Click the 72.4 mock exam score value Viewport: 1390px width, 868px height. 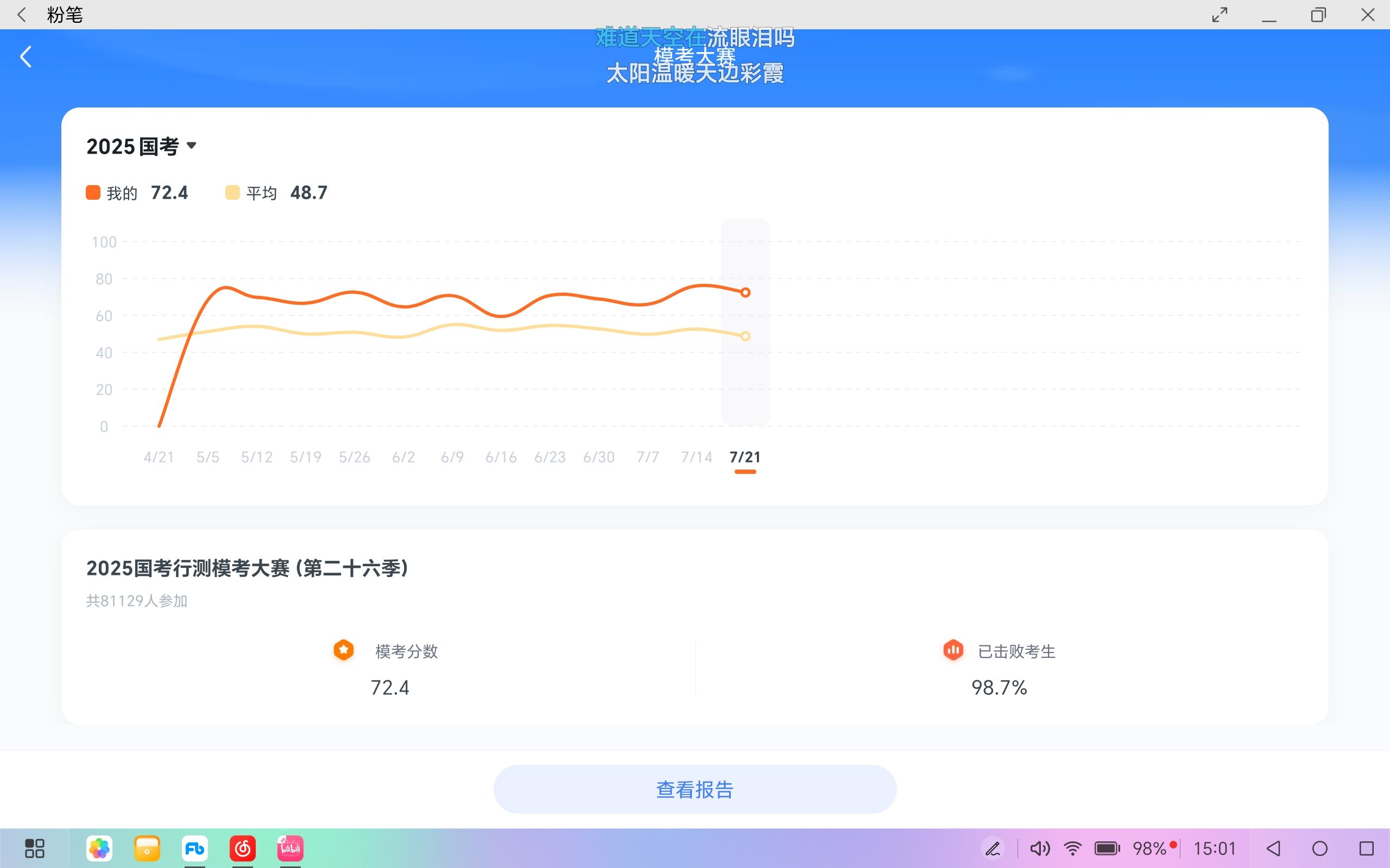pos(390,687)
